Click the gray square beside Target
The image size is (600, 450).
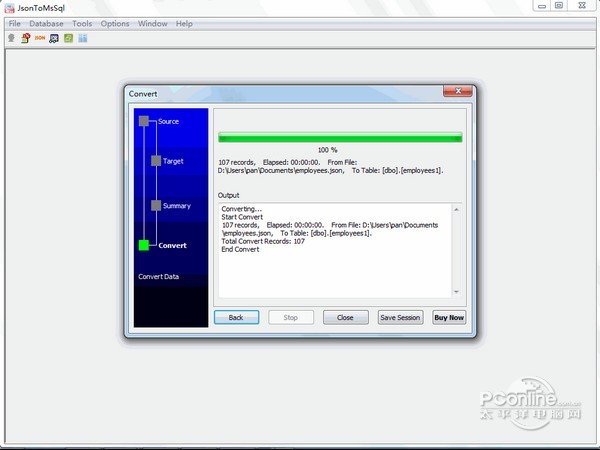tap(156, 161)
